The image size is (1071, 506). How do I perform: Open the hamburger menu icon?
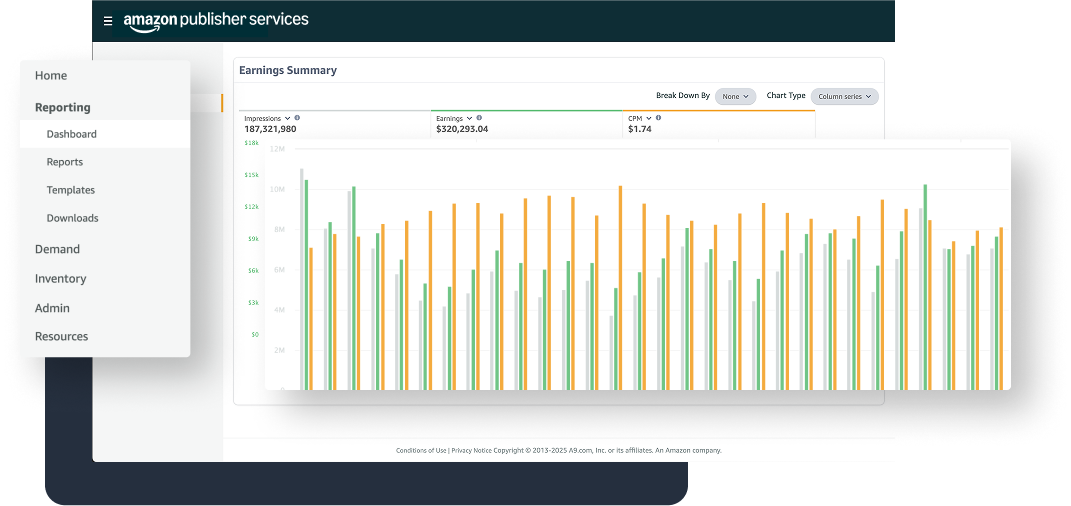pyautogui.click(x=108, y=21)
